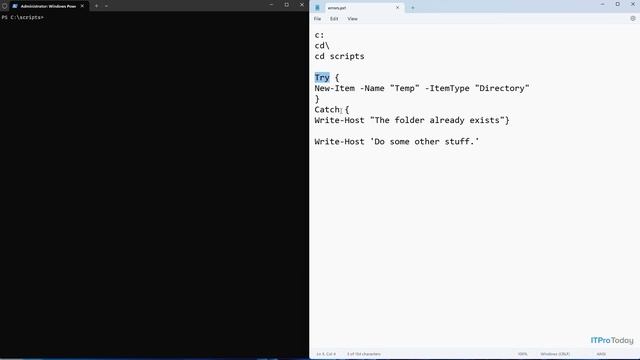Image resolution: width=640 pixels, height=360 pixels.
Task: Click the New-Item command line
Action: click(x=422, y=88)
